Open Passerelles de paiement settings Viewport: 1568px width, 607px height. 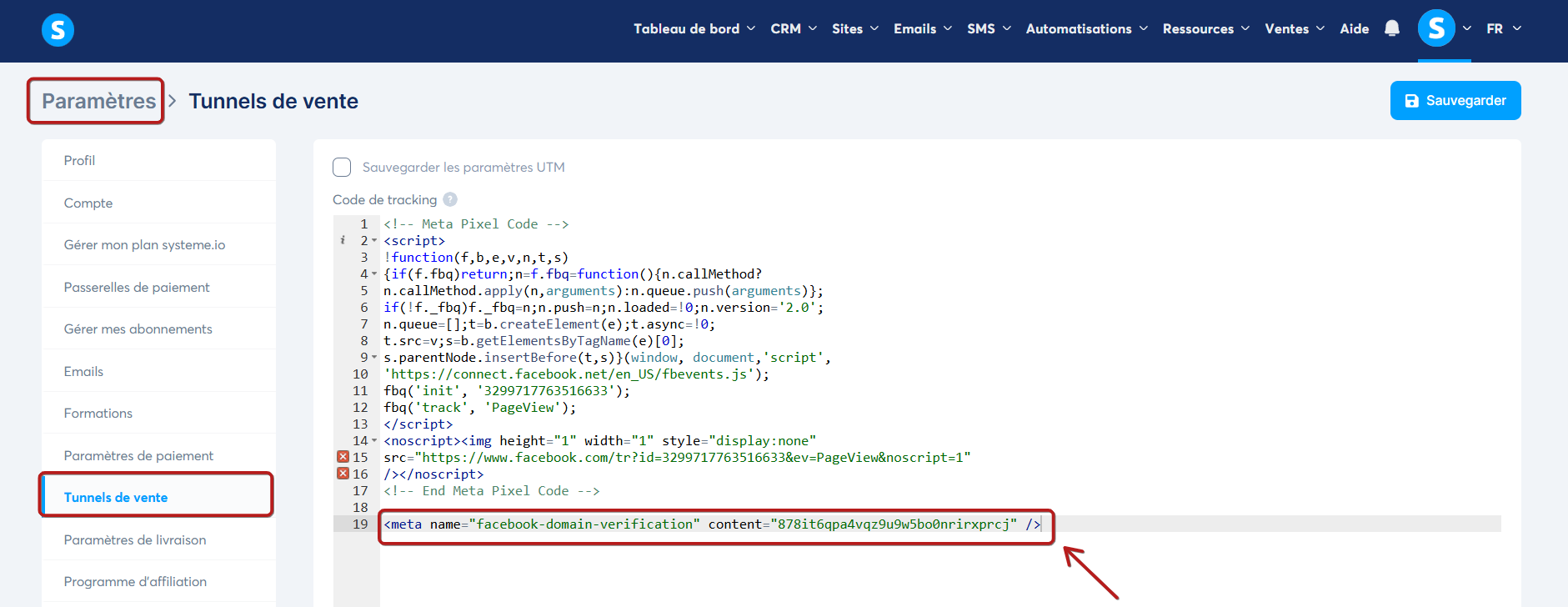158,287
